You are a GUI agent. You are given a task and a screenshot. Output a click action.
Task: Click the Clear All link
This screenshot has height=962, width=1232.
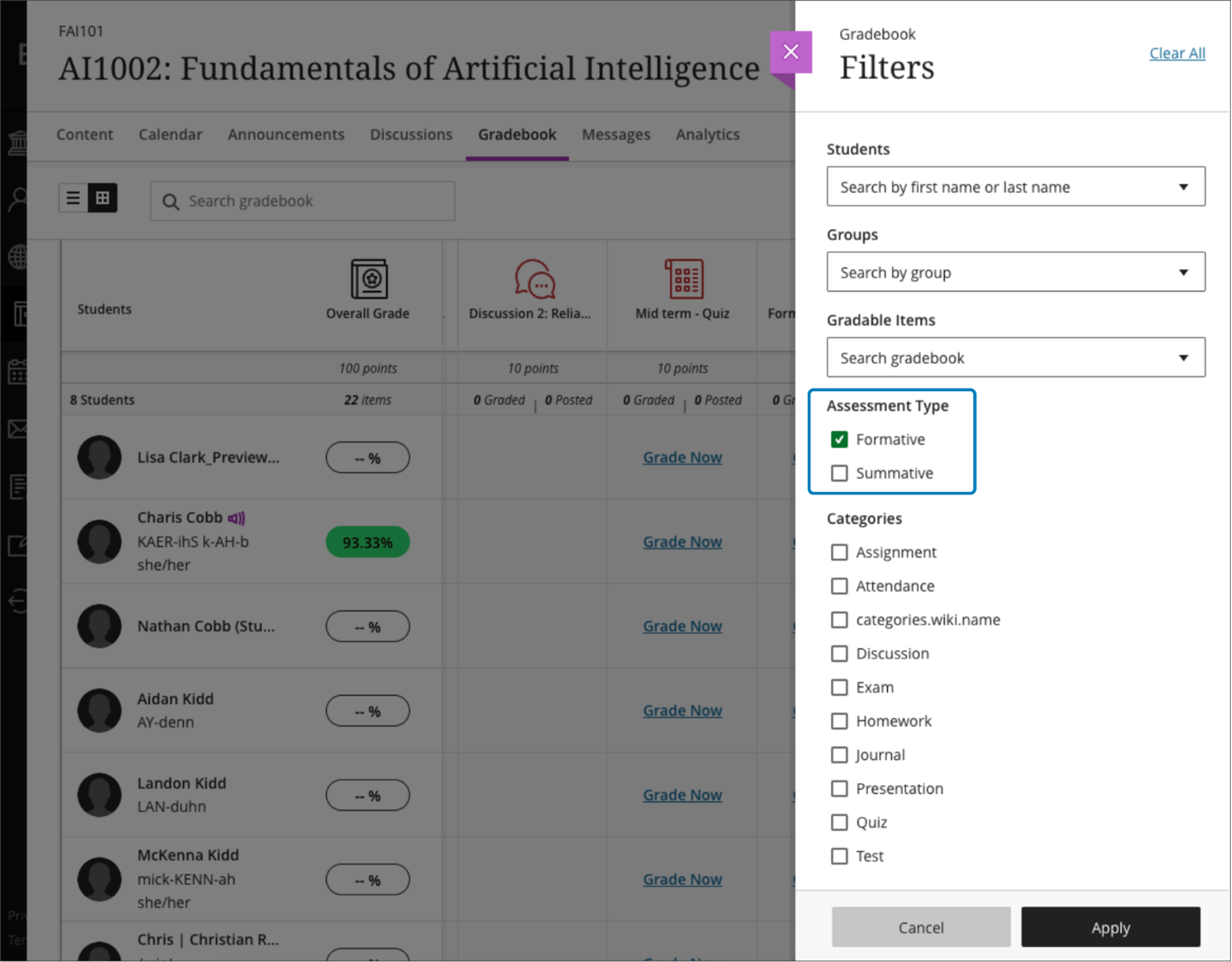pyautogui.click(x=1177, y=53)
